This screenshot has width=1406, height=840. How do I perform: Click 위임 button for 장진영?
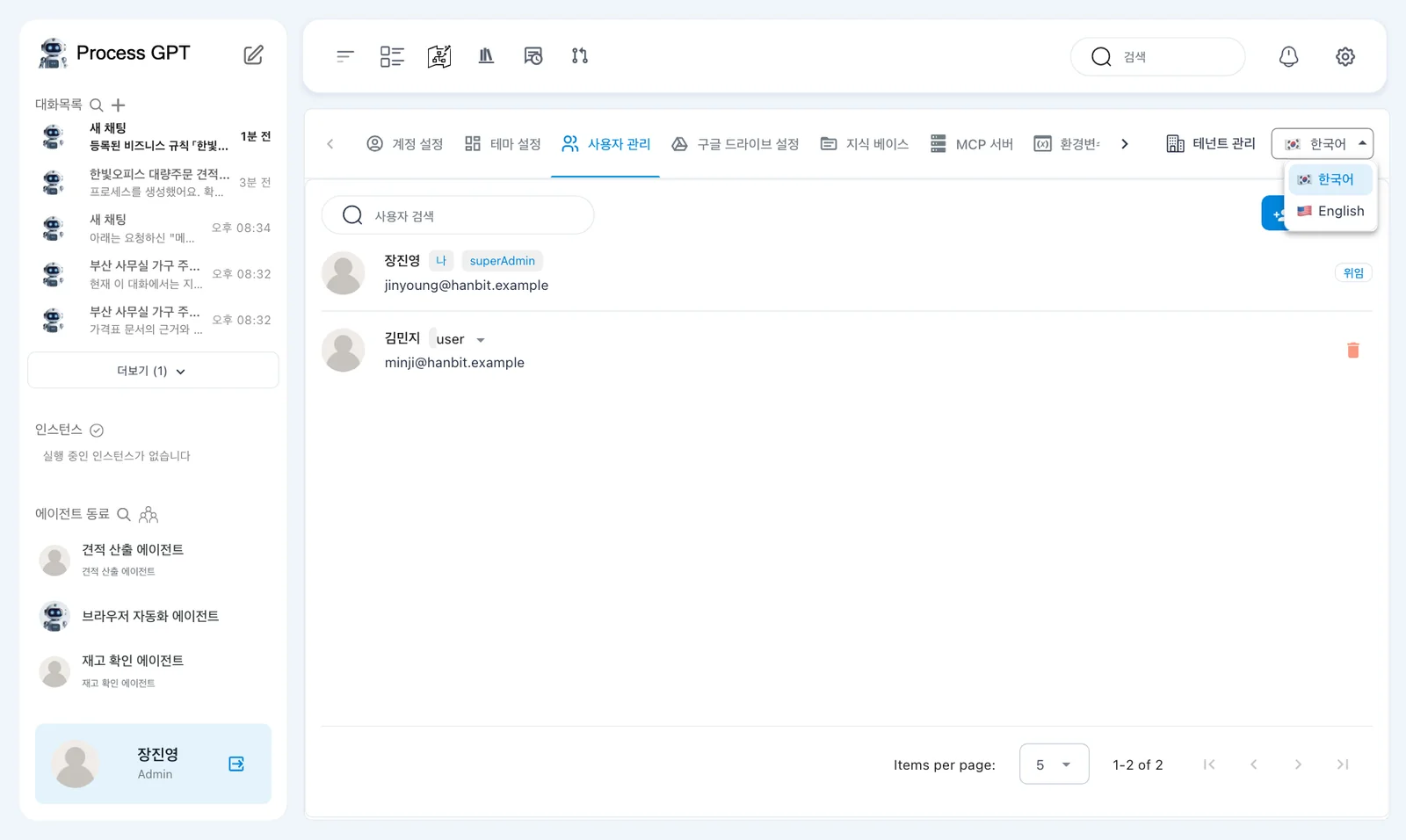(1353, 273)
